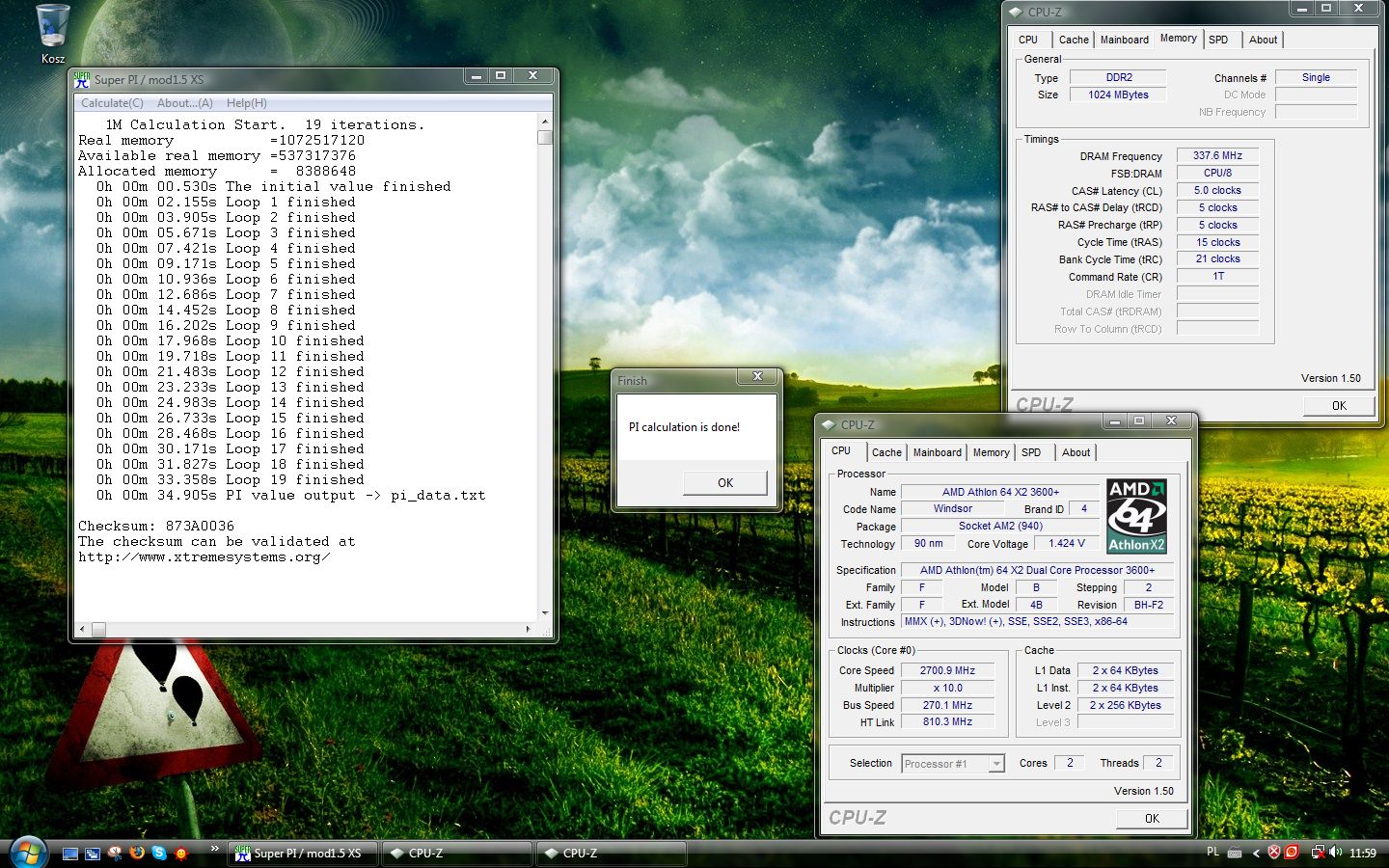
Task: Click the Super PI vertical scrollbar down arrow
Action: point(545,612)
